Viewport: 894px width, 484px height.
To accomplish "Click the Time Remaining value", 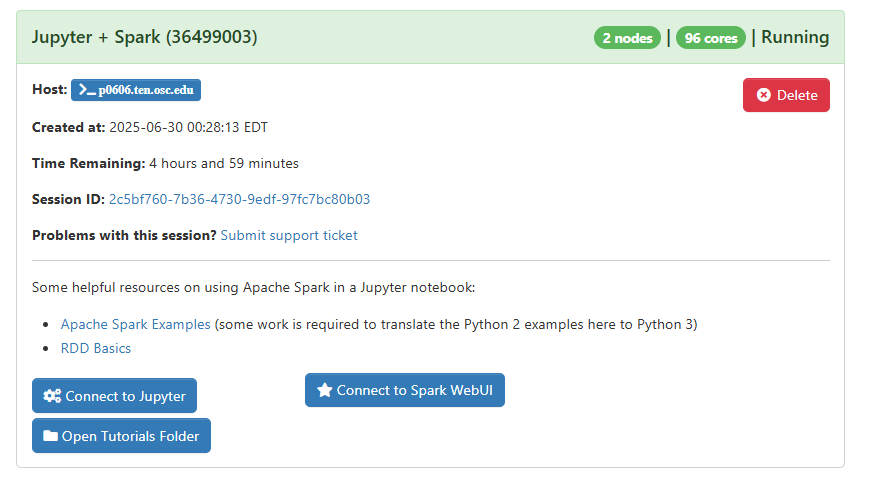I will [224, 163].
